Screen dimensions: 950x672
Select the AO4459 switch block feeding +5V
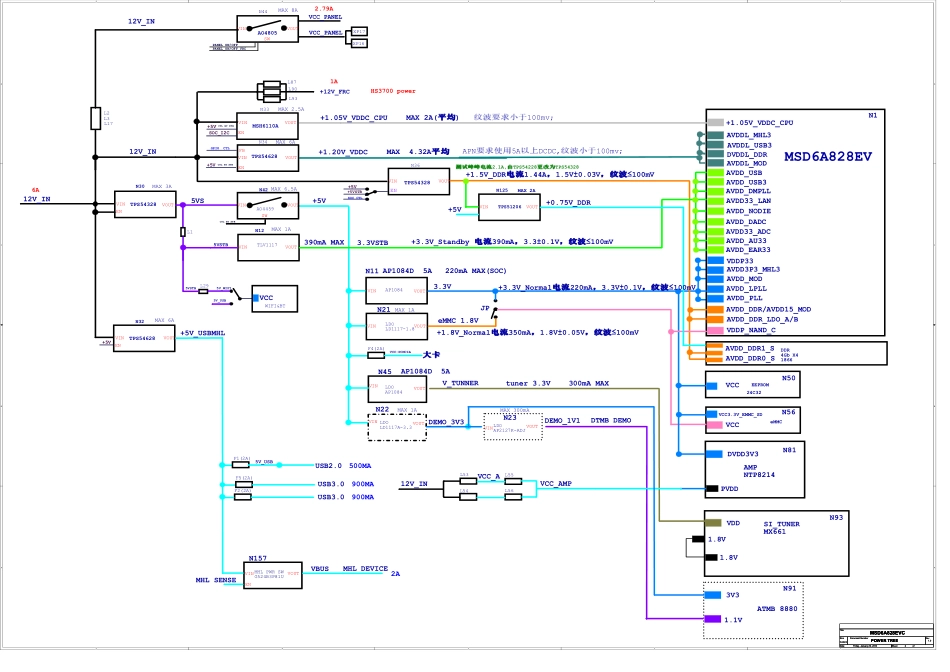tap(266, 205)
